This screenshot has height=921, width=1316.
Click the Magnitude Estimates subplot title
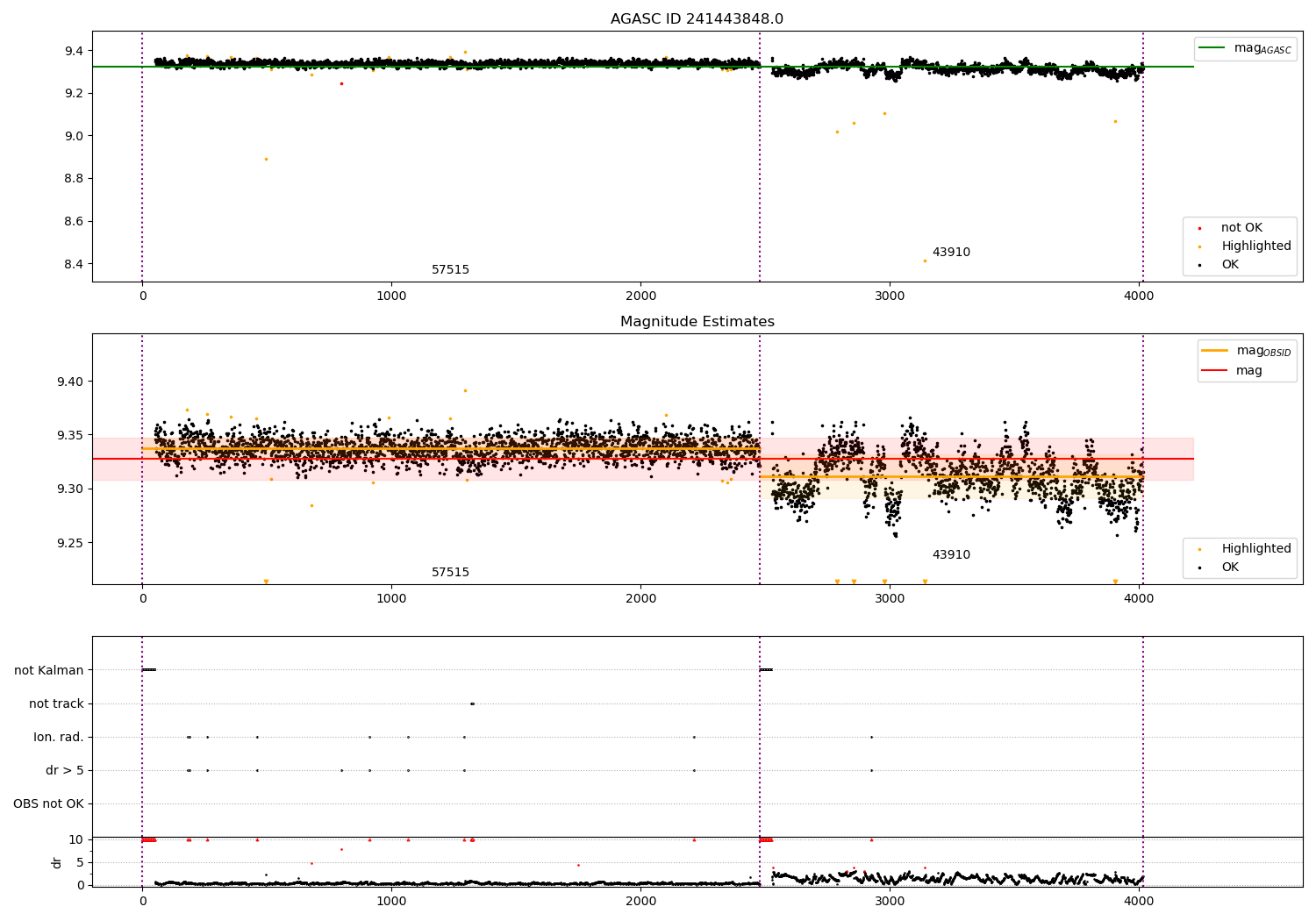[x=697, y=322]
